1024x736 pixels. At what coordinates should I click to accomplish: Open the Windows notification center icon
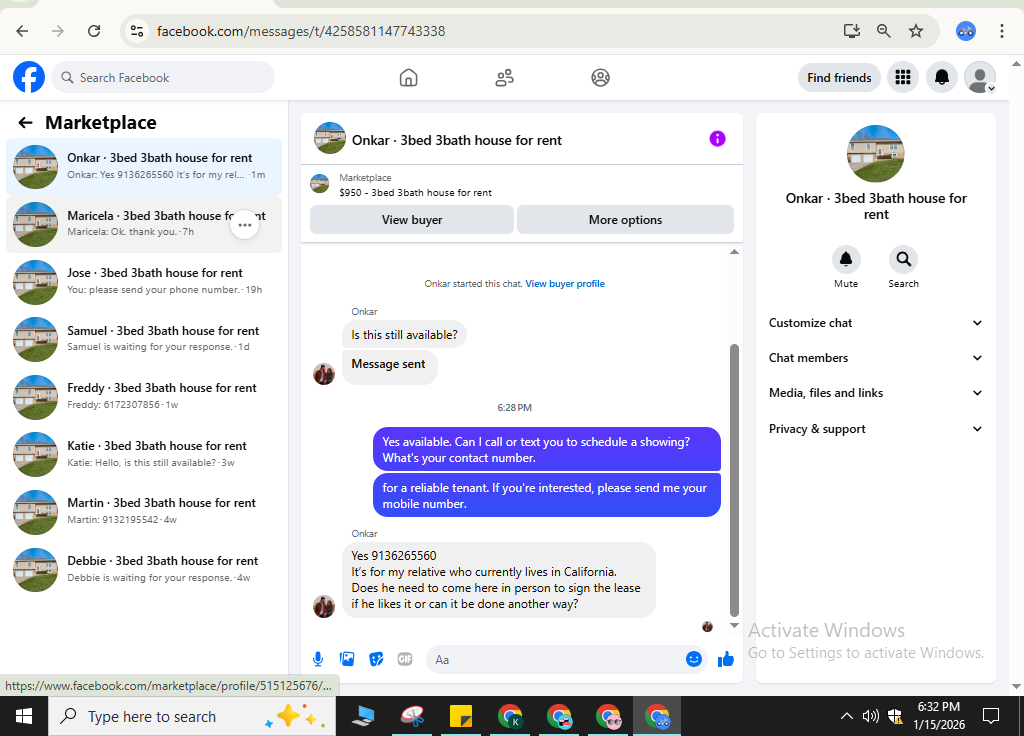click(x=991, y=716)
